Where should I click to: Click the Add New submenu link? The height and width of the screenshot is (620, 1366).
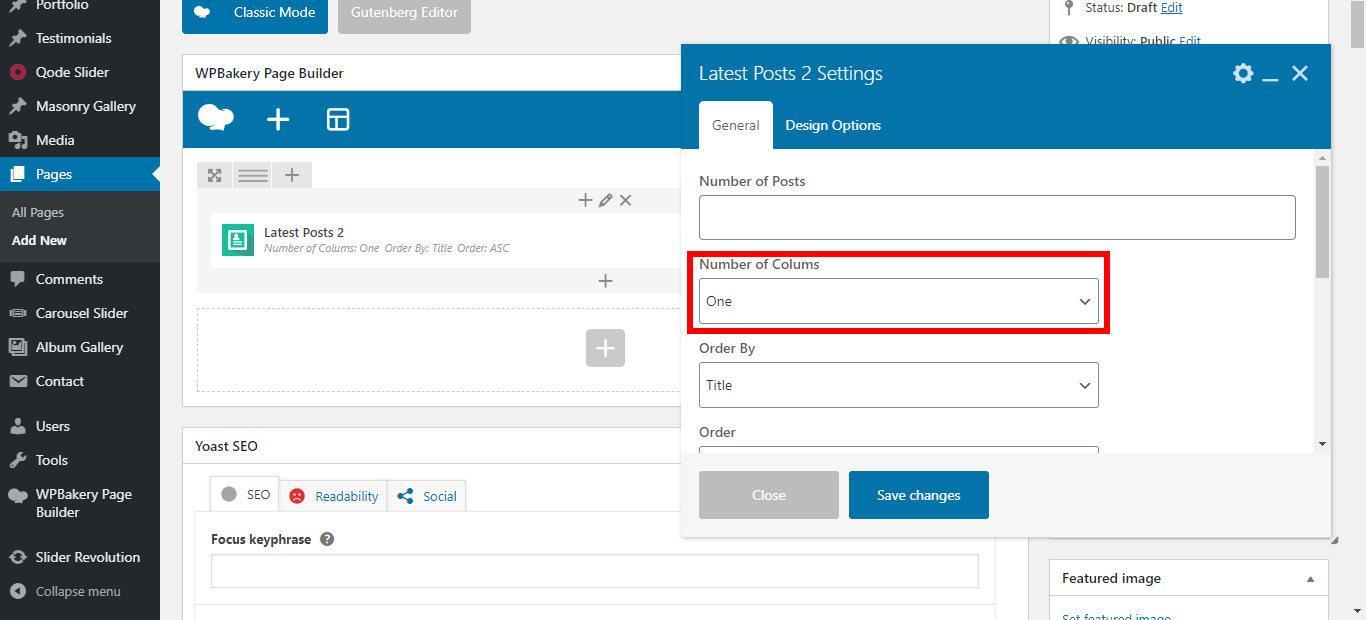pos(40,240)
